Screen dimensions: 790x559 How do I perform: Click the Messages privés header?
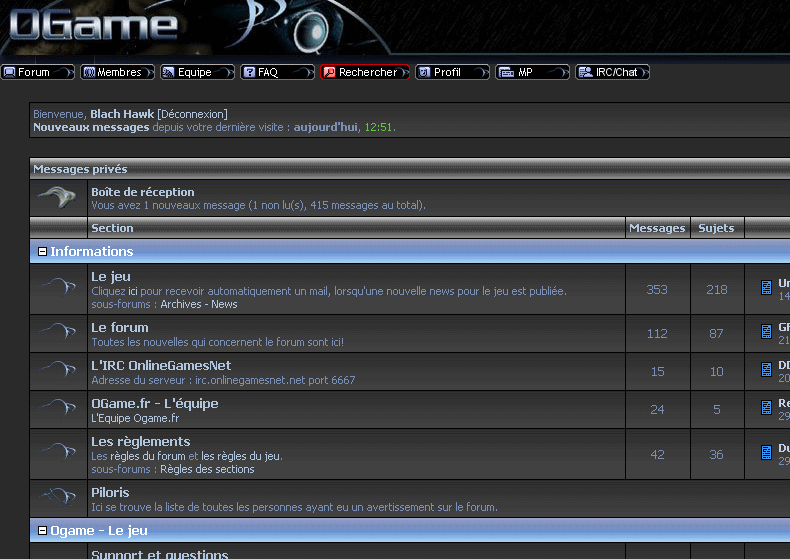pyautogui.click(x=80, y=169)
